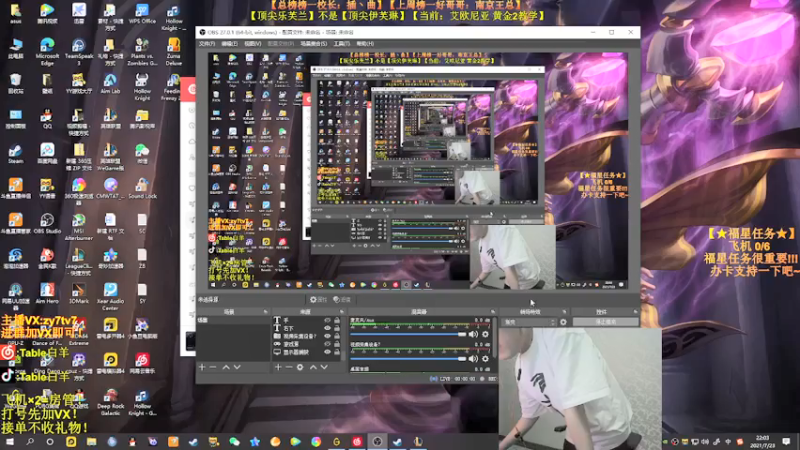
Task: Select the Deep Rock Galactic desktop icon
Action: coord(110,403)
